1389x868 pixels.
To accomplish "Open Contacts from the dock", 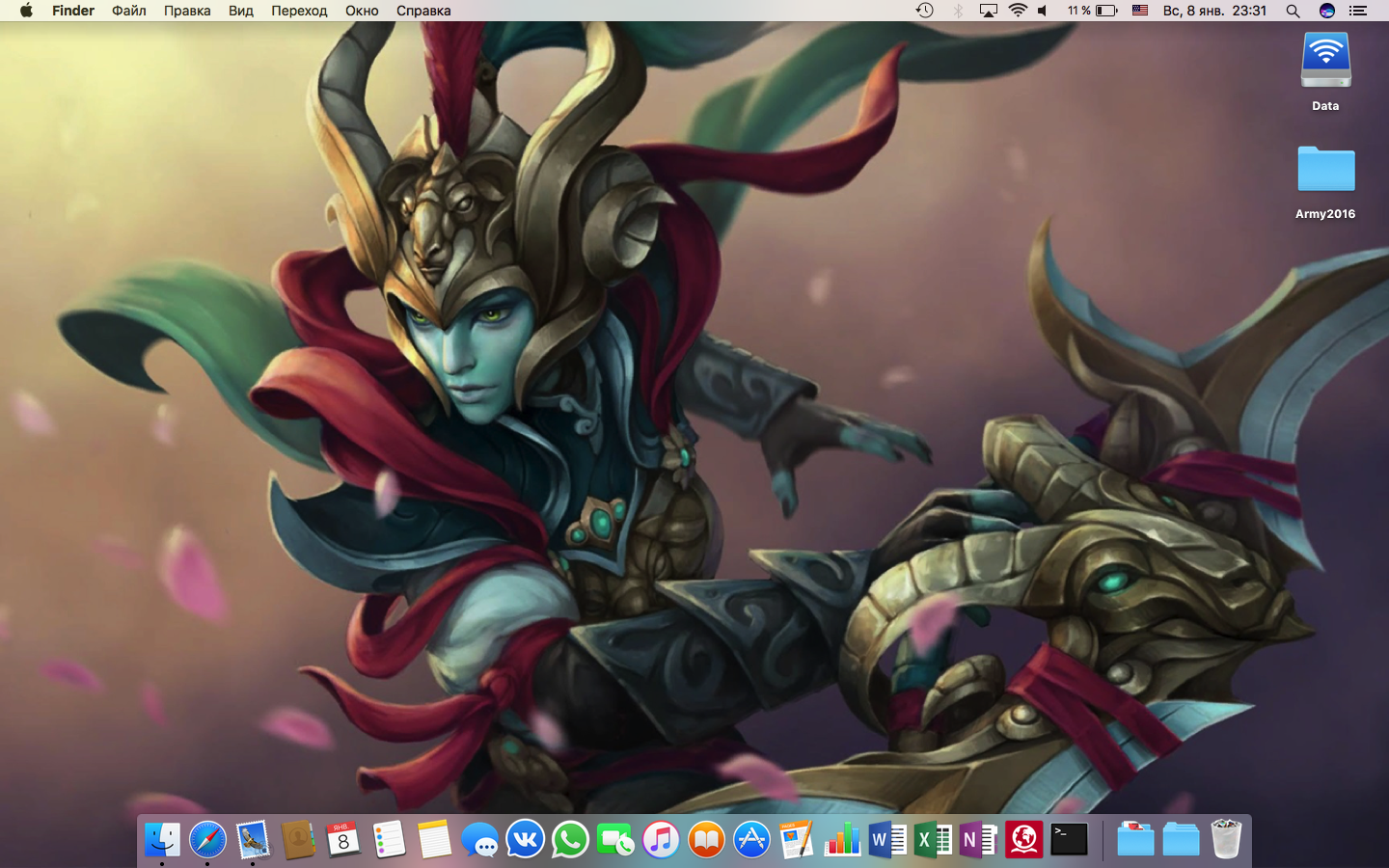I will [298, 840].
